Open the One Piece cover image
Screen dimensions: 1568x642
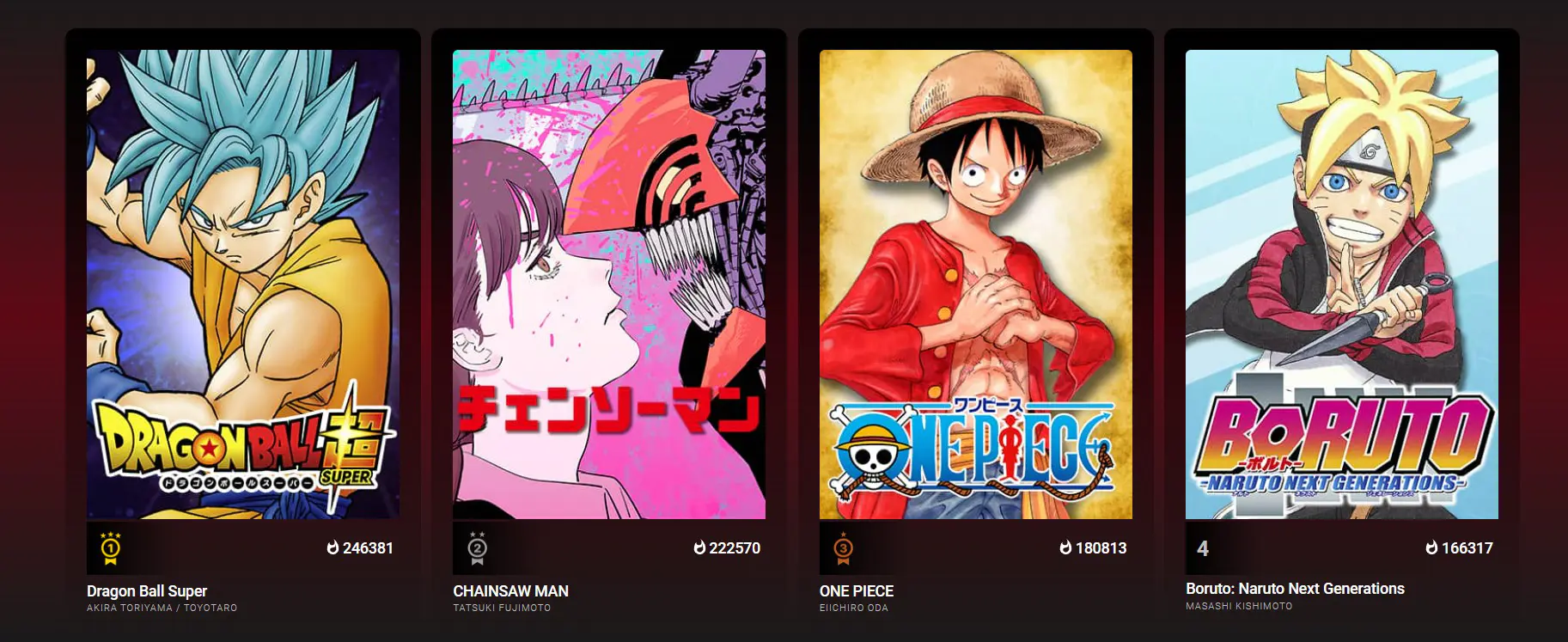click(976, 284)
